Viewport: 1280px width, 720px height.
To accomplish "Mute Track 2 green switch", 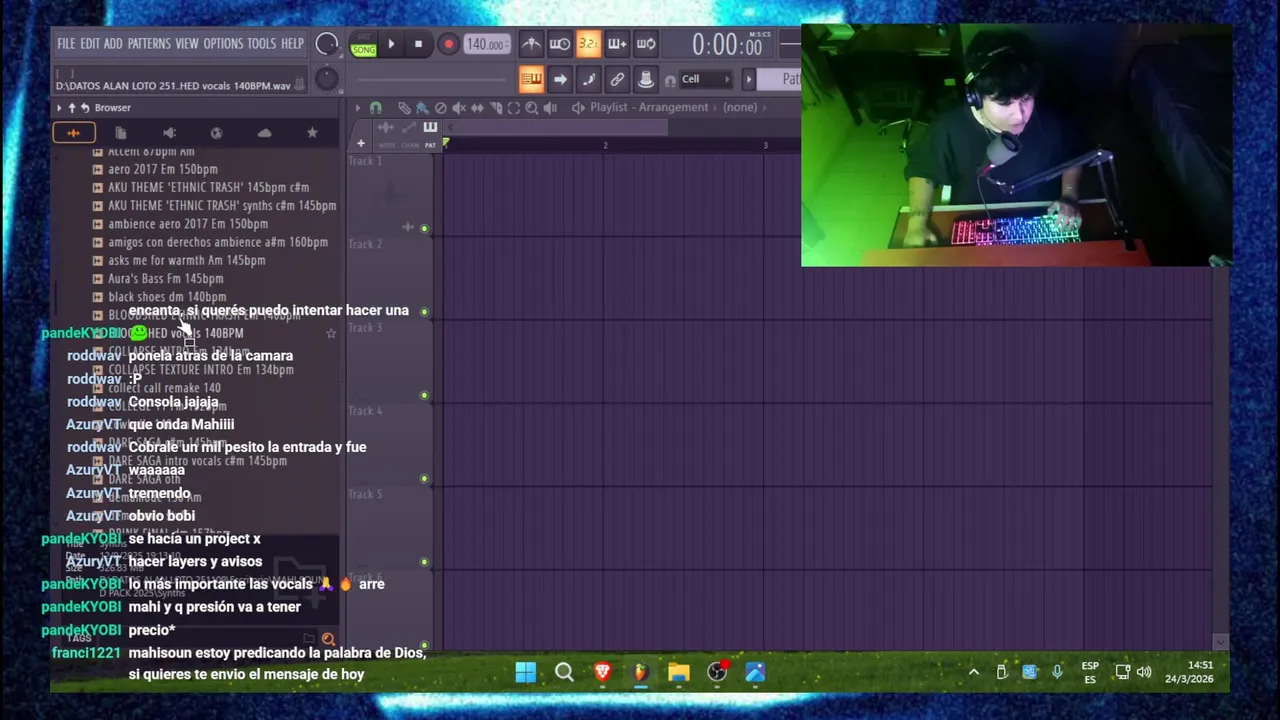I will tap(424, 311).
